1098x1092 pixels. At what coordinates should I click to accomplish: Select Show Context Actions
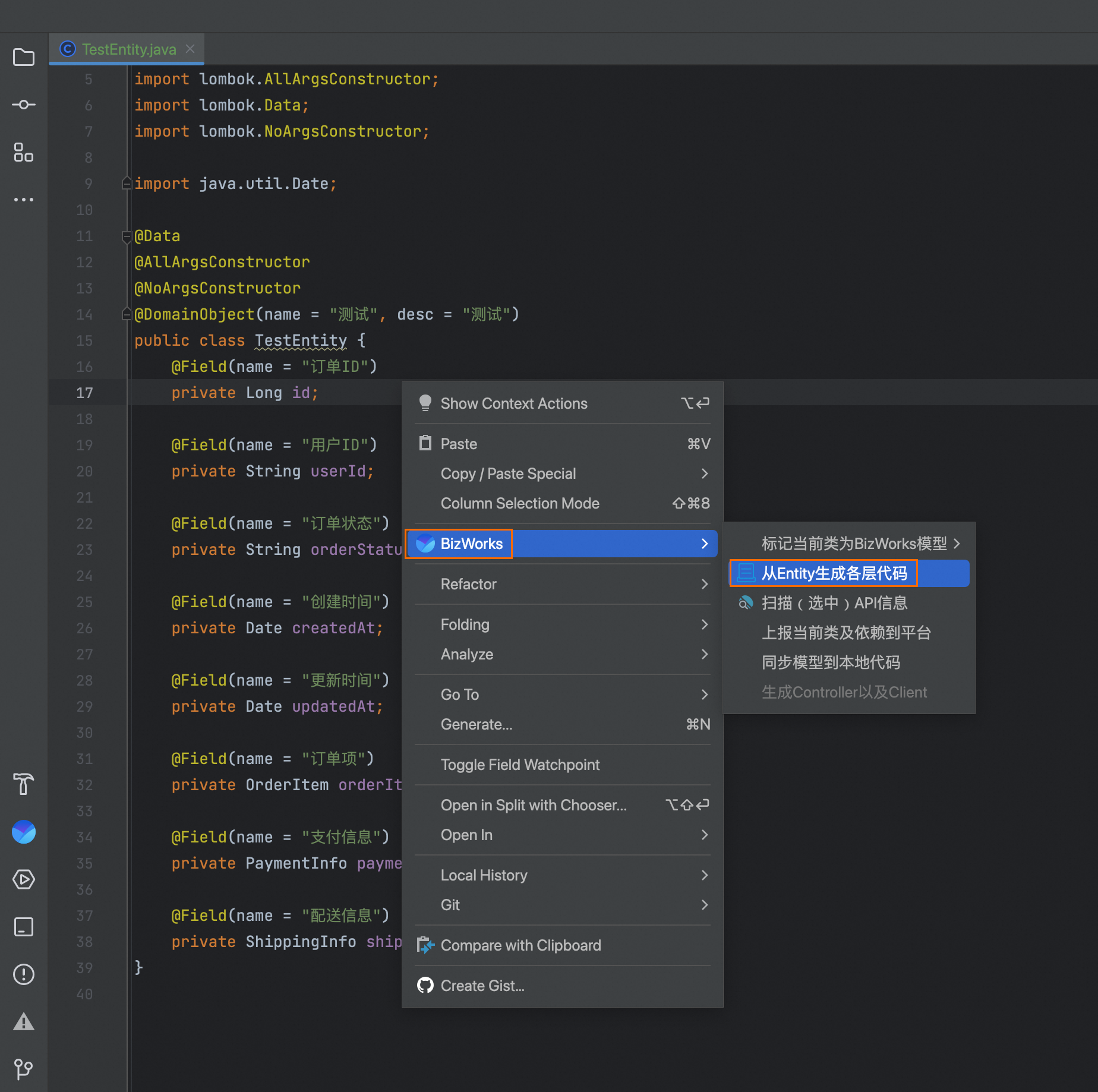click(563, 403)
